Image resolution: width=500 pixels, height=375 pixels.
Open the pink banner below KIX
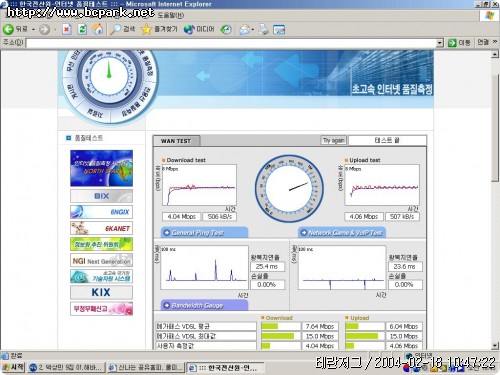pos(101,309)
